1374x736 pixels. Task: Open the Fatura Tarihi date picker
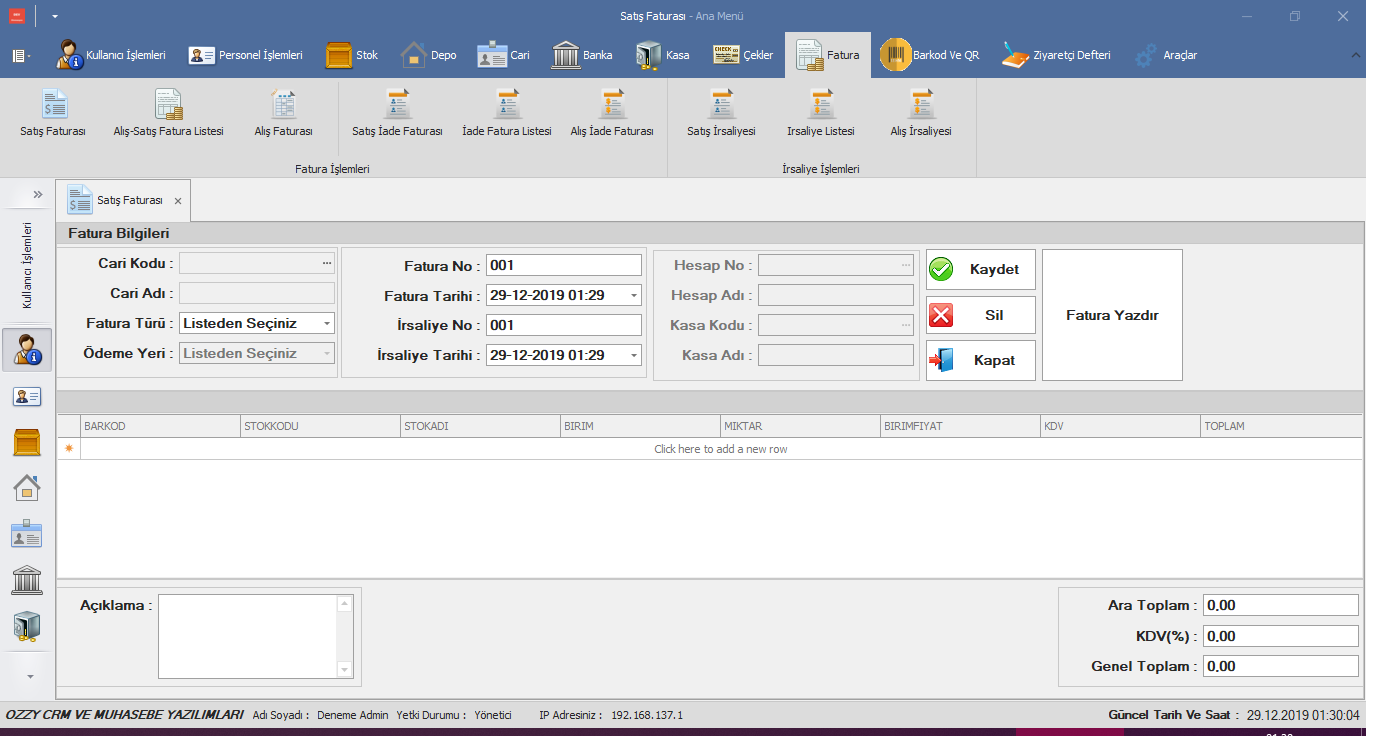(633, 296)
